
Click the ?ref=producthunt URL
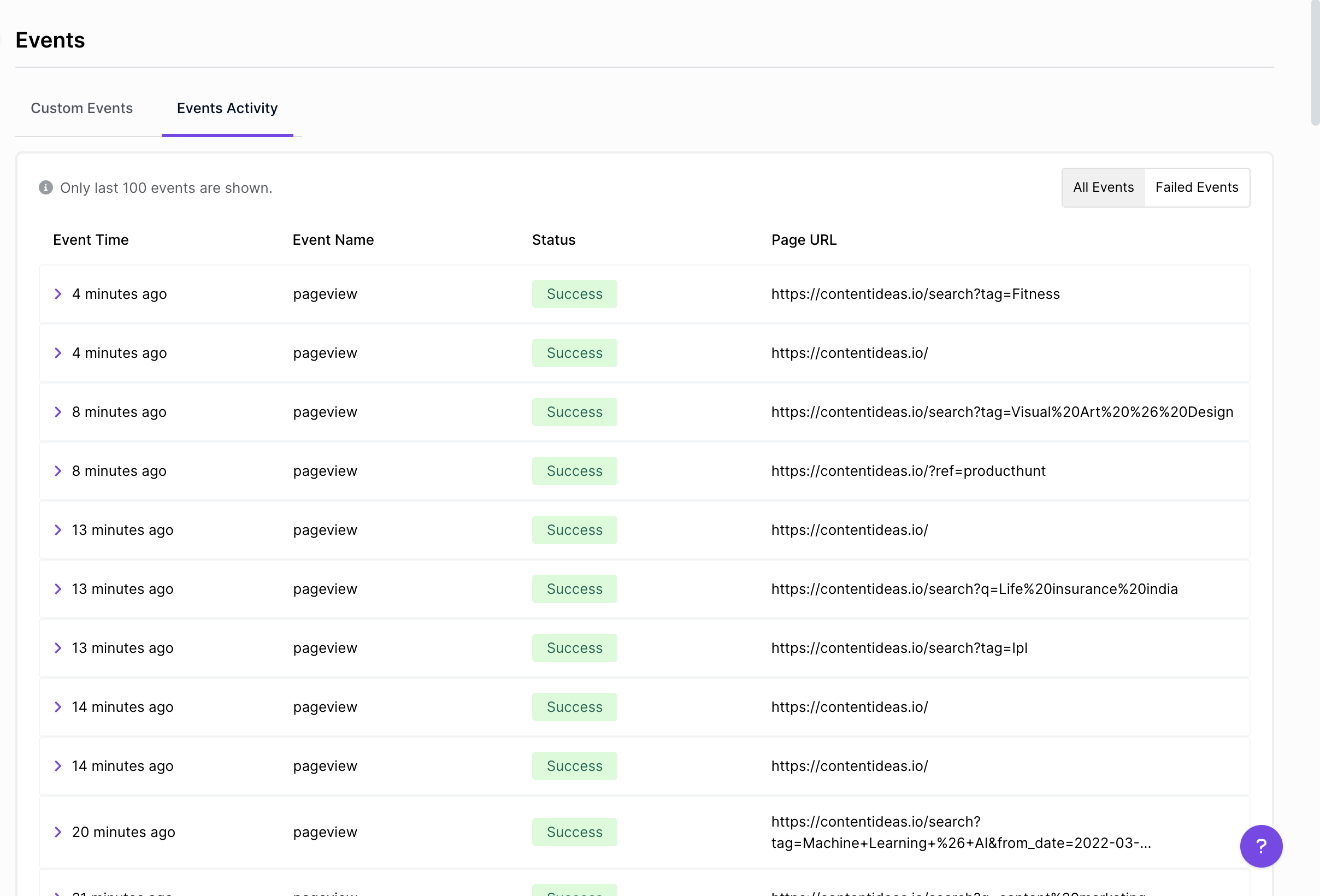click(x=908, y=471)
